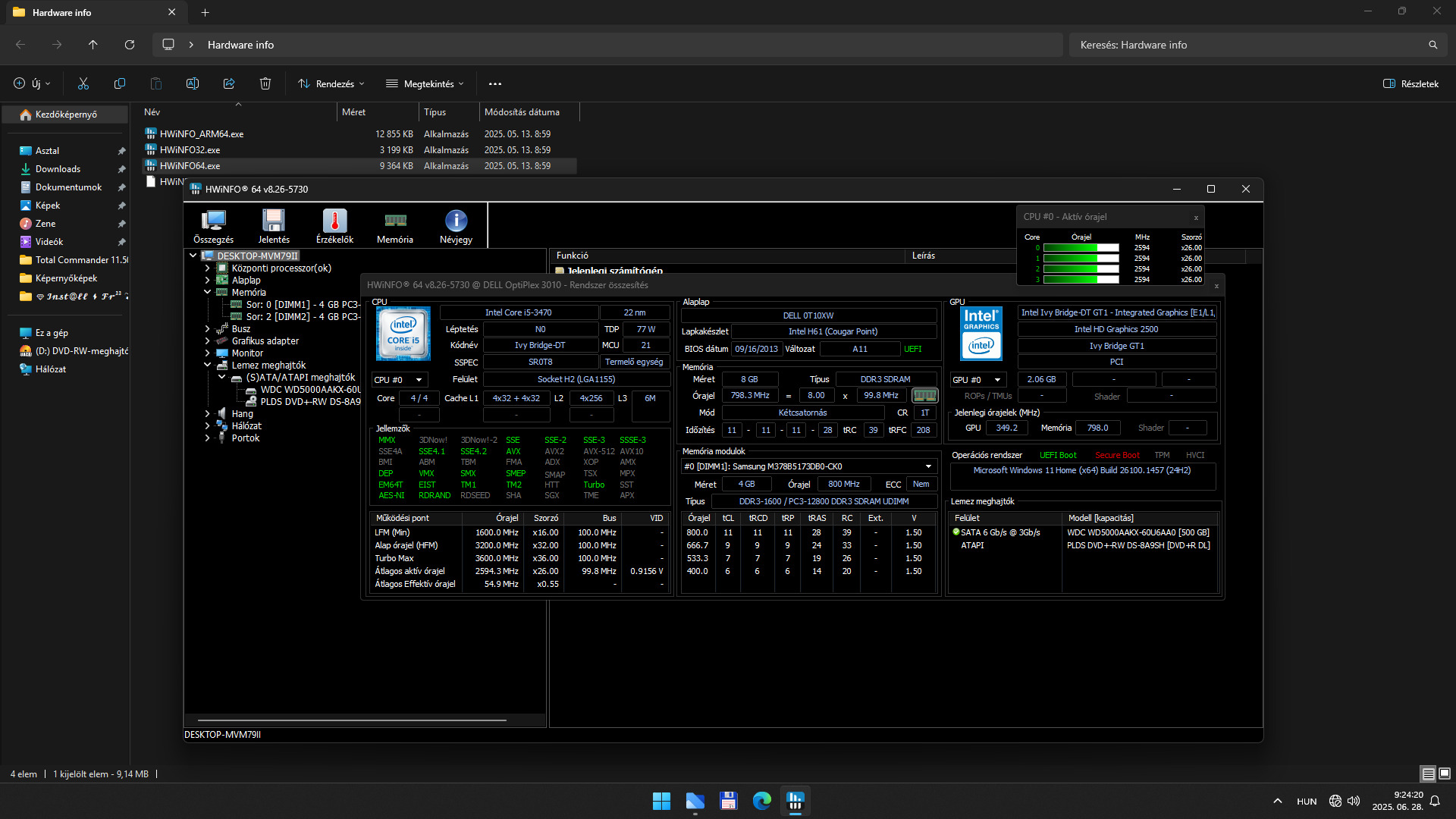Open the memory module DIMM1 Samsung dropdown

(x=809, y=466)
